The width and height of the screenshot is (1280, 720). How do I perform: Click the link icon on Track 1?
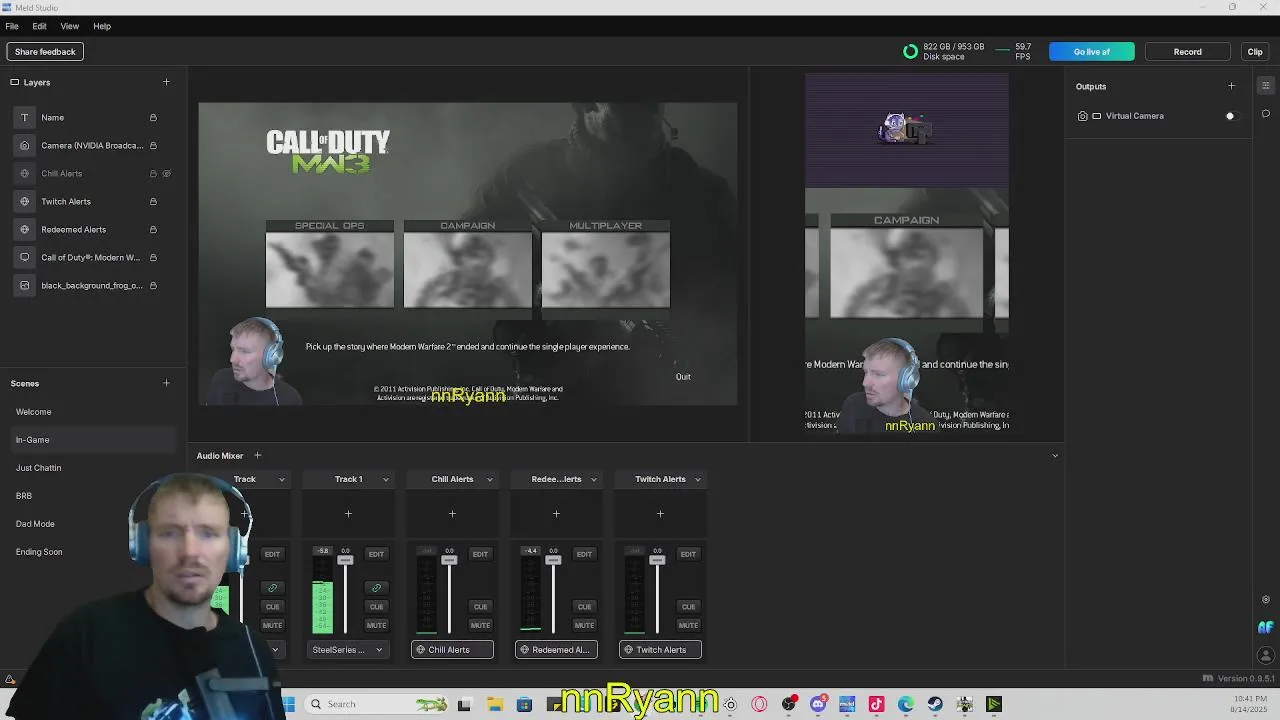376,588
